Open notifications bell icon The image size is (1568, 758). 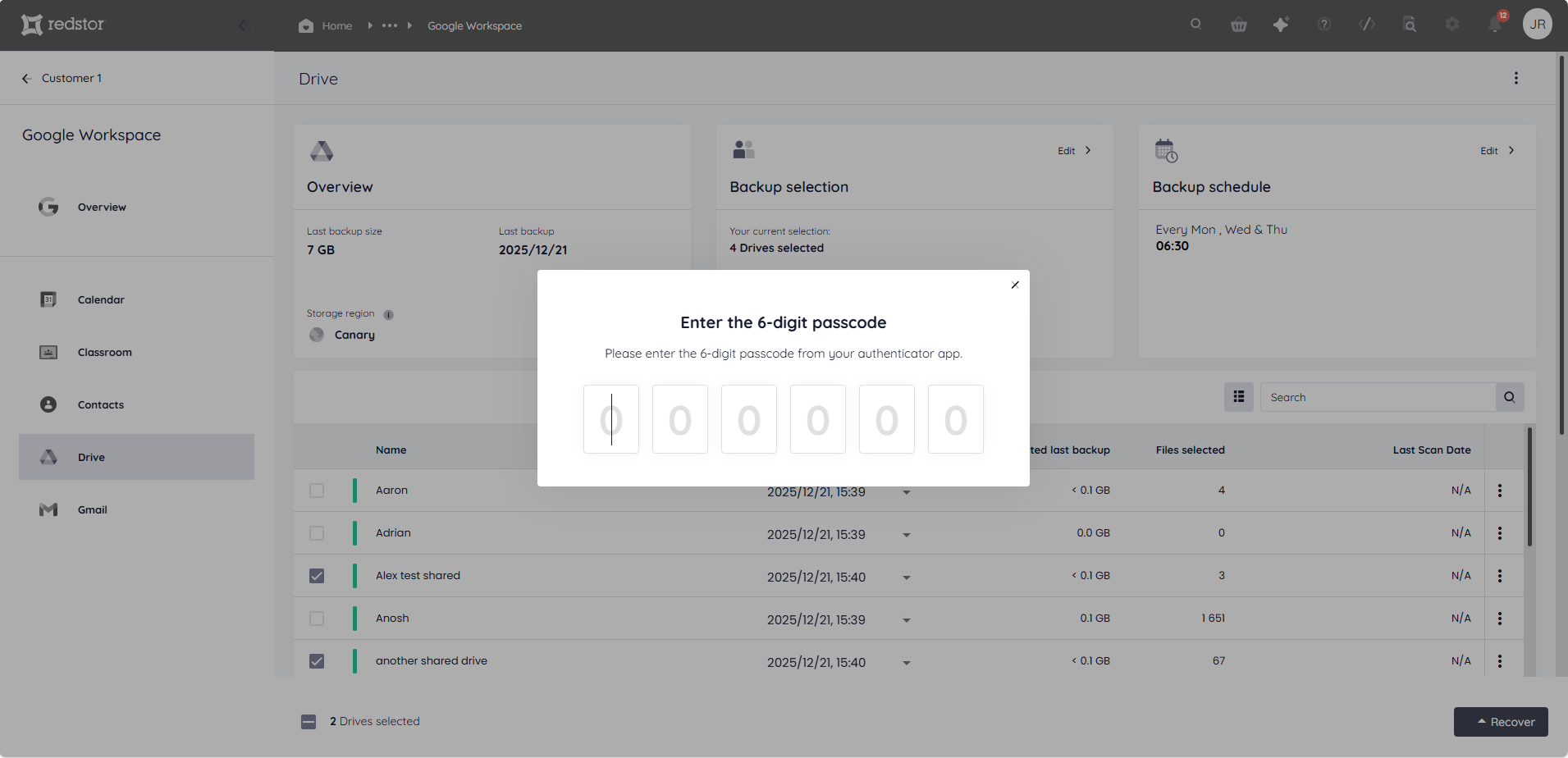pos(1496,24)
